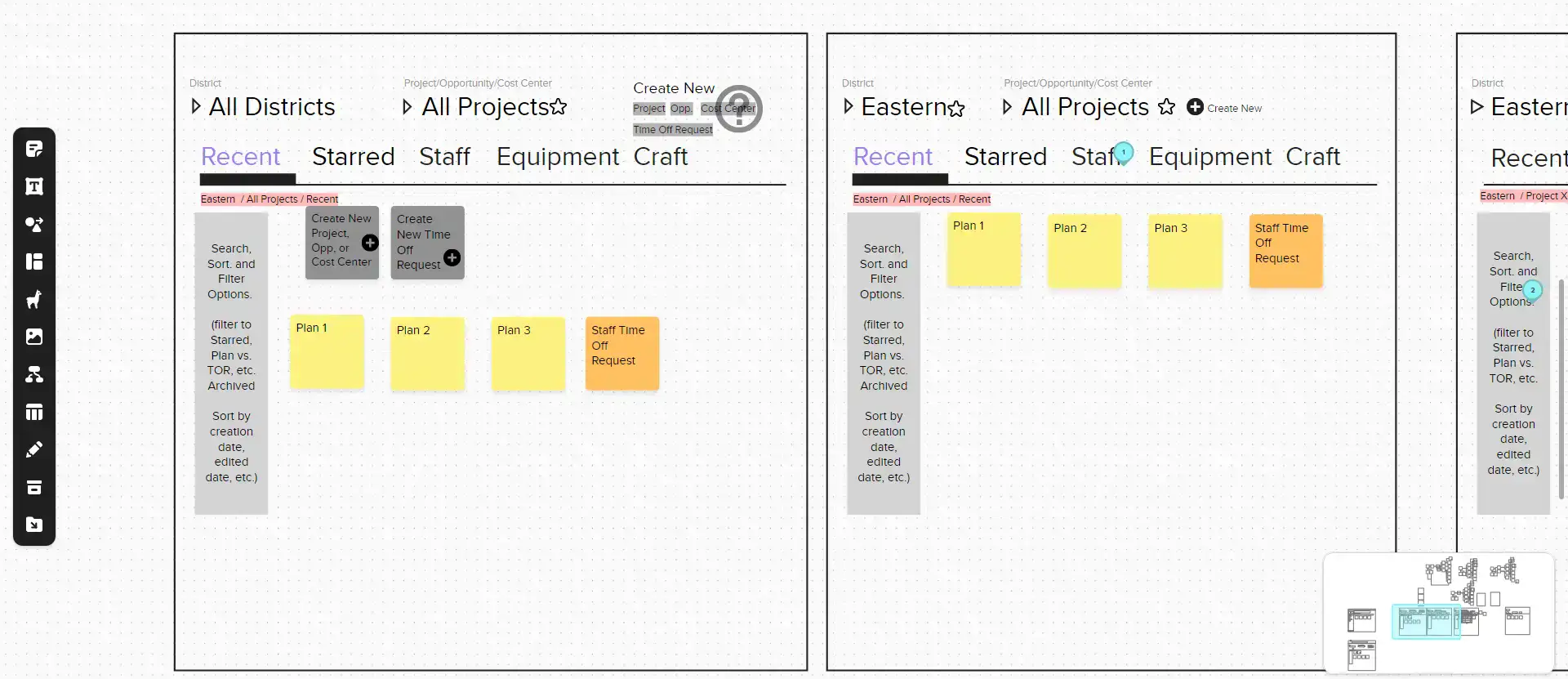Toggle the star next to Eastern
Image resolution: width=1568 pixels, height=679 pixels.
(957, 107)
